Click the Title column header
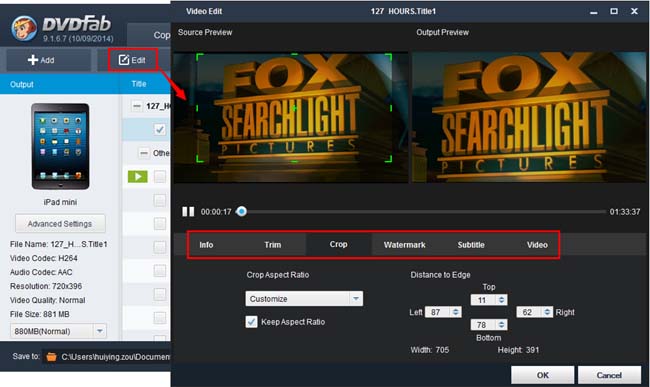This screenshot has height=387, width=650. 139,84
